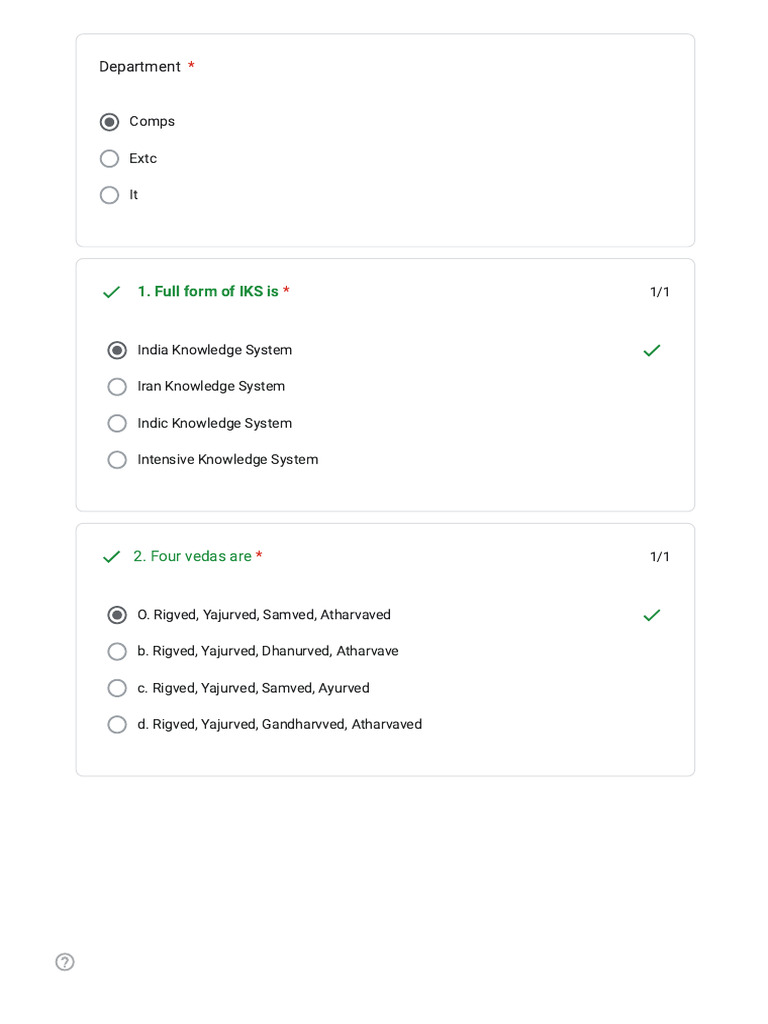Viewport: 768px width, 1024px height.
Task: Pick option c ending in Ayurved
Action: (x=117, y=688)
